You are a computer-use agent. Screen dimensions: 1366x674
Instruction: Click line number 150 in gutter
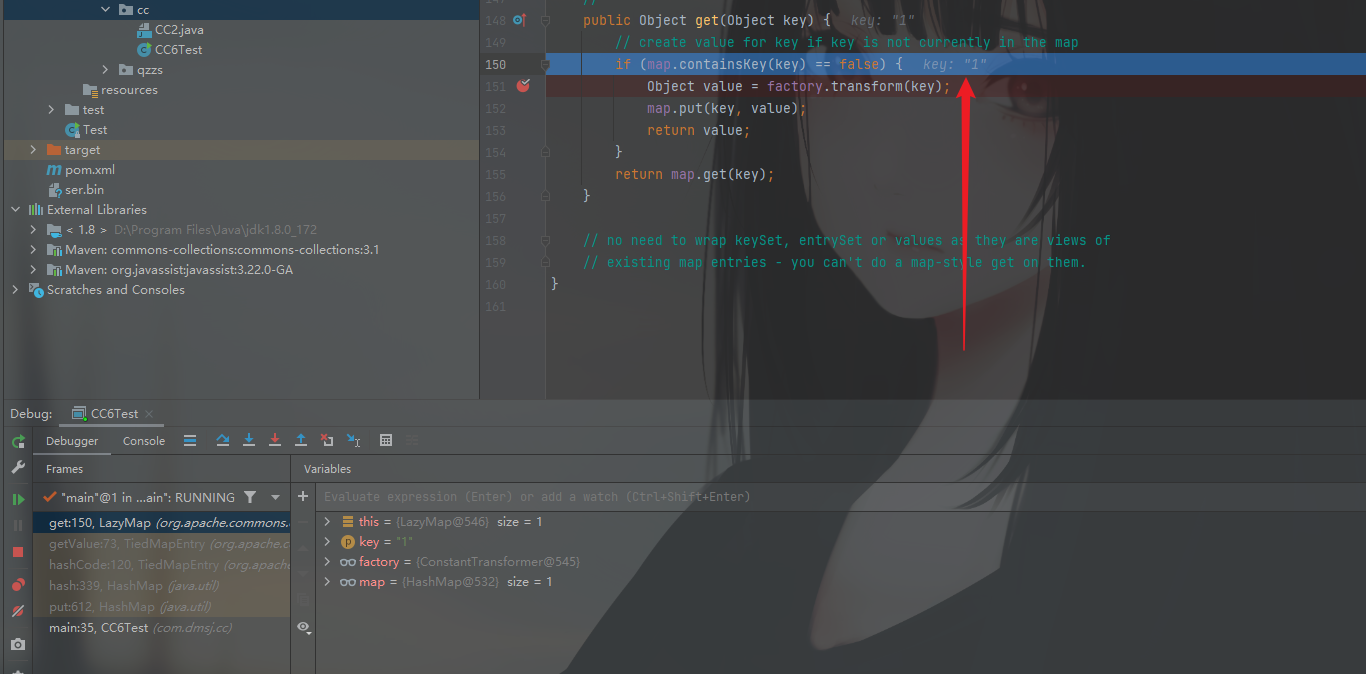coord(495,64)
